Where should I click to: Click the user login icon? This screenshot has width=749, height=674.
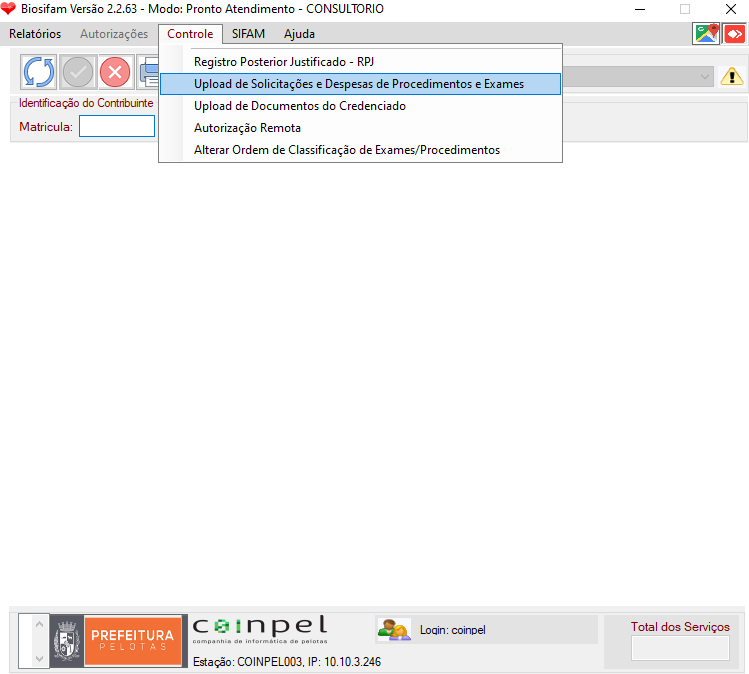click(x=394, y=630)
